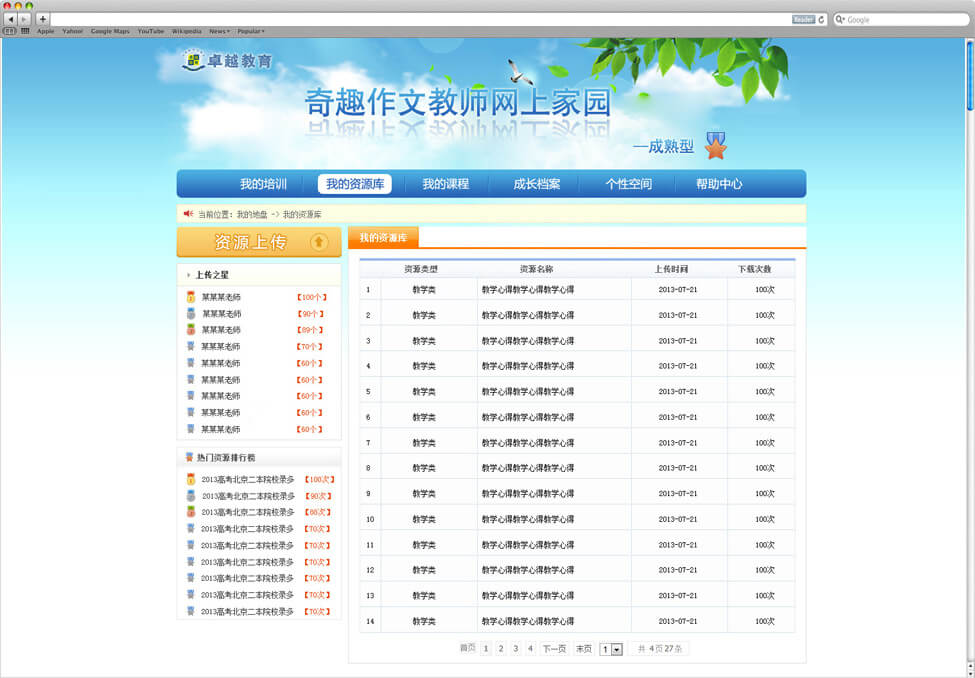Click the reload icon in address bar
The height and width of the screenshot is (678, 975).
pos(821,19)
